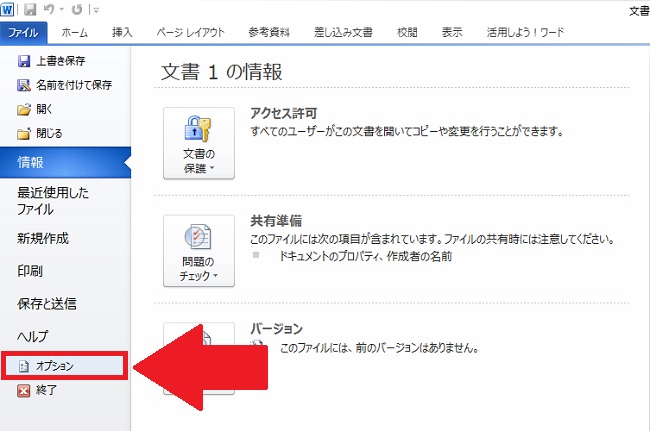Open the 校閲 tab
Image resolution: width=650 pixels, height=431 pixels.
coord(407,32)
